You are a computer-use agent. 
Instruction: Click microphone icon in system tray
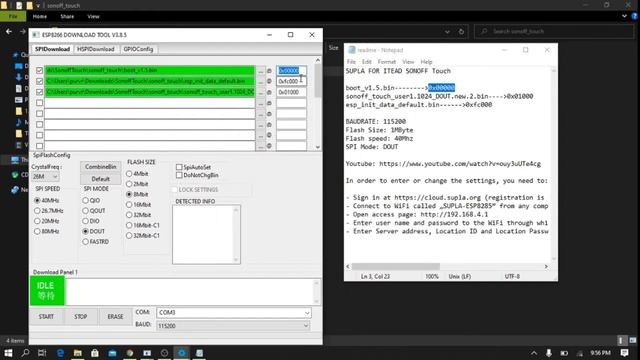point(549,353)
